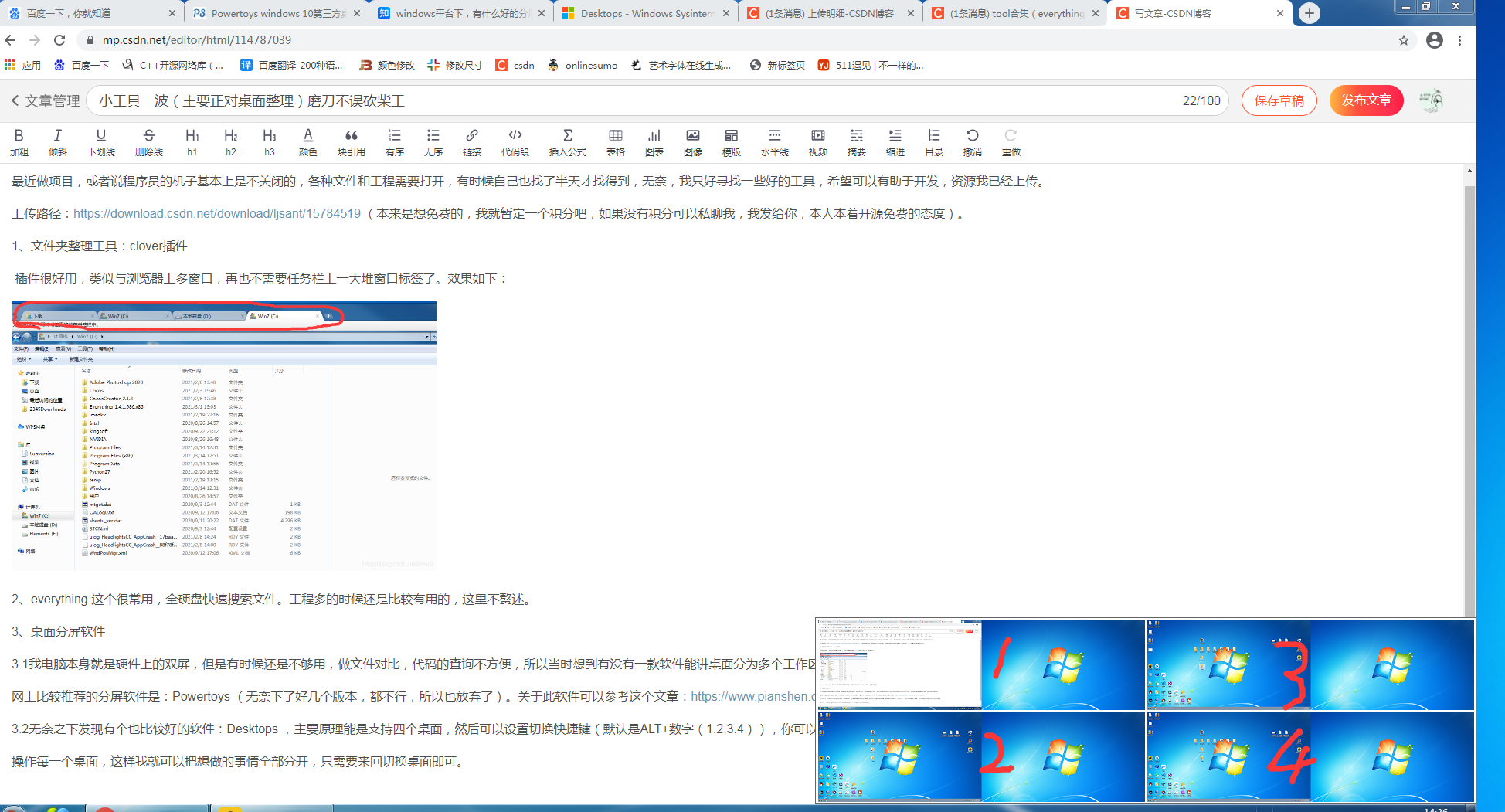This screenshot has height=812, width=1505.
Task: Open the Chrome three-dot menu
Action: click(x=1459, y=40)
